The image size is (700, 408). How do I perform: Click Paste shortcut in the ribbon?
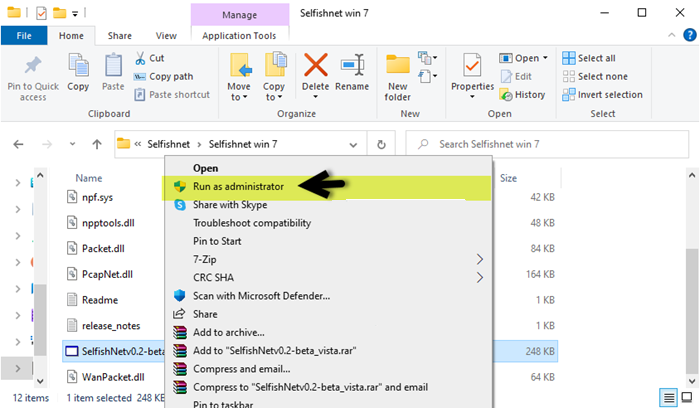pyautogui.click(x=172, y=95)
